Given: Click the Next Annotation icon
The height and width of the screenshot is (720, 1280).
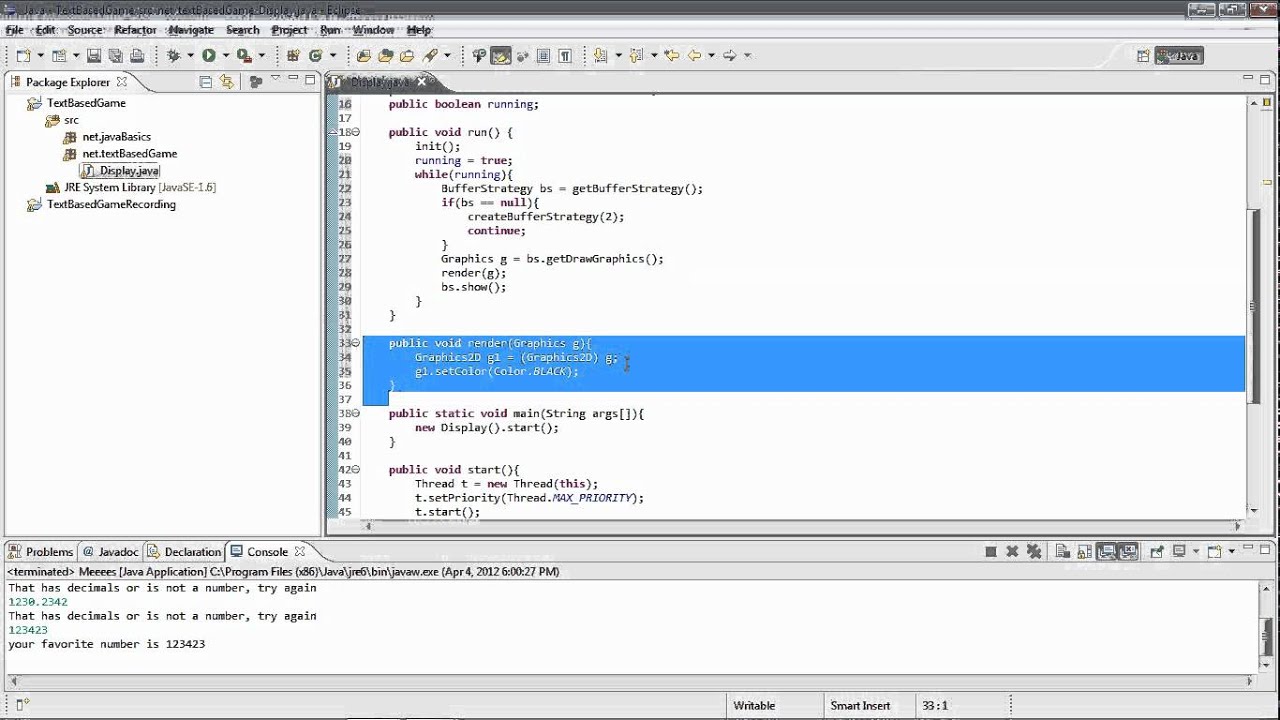Looking at the screenshot, I should point(600,56).
